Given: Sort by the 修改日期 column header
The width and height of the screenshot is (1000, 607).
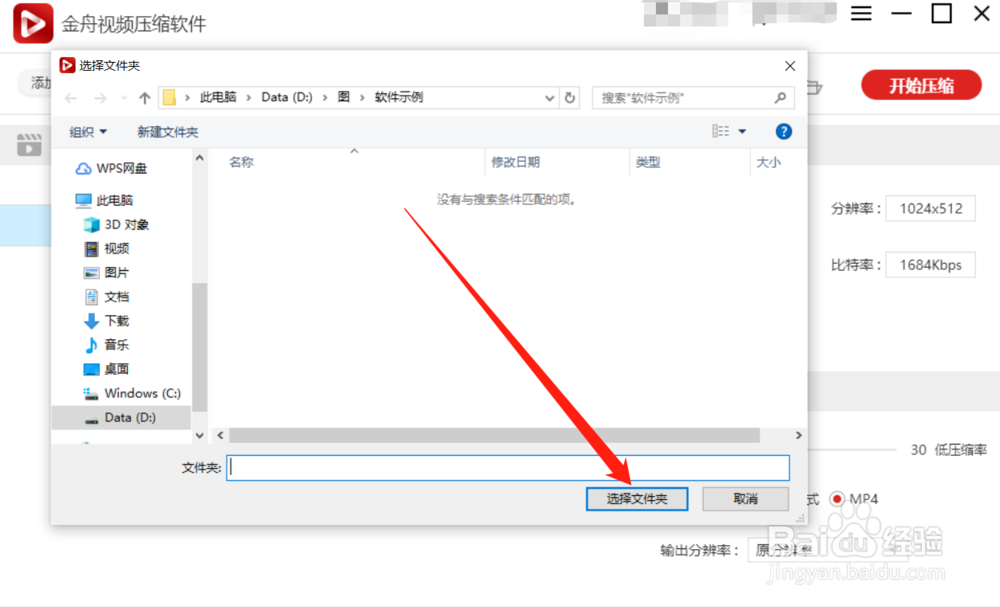Looking at the screenshot, I should pos(515,162).
